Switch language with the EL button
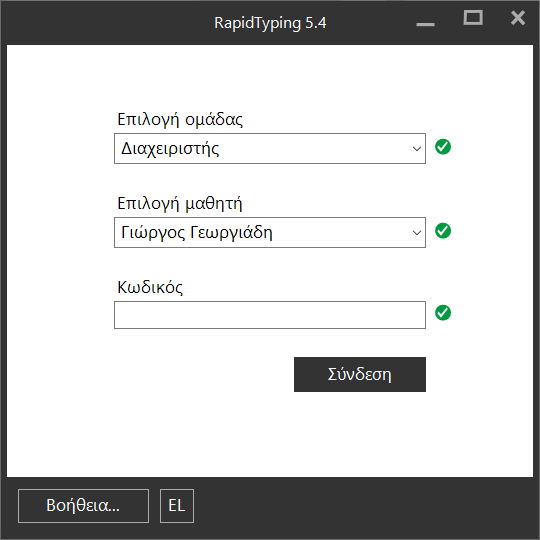Image resolution: width=540 pixels, height=540 pixels. 177,506
